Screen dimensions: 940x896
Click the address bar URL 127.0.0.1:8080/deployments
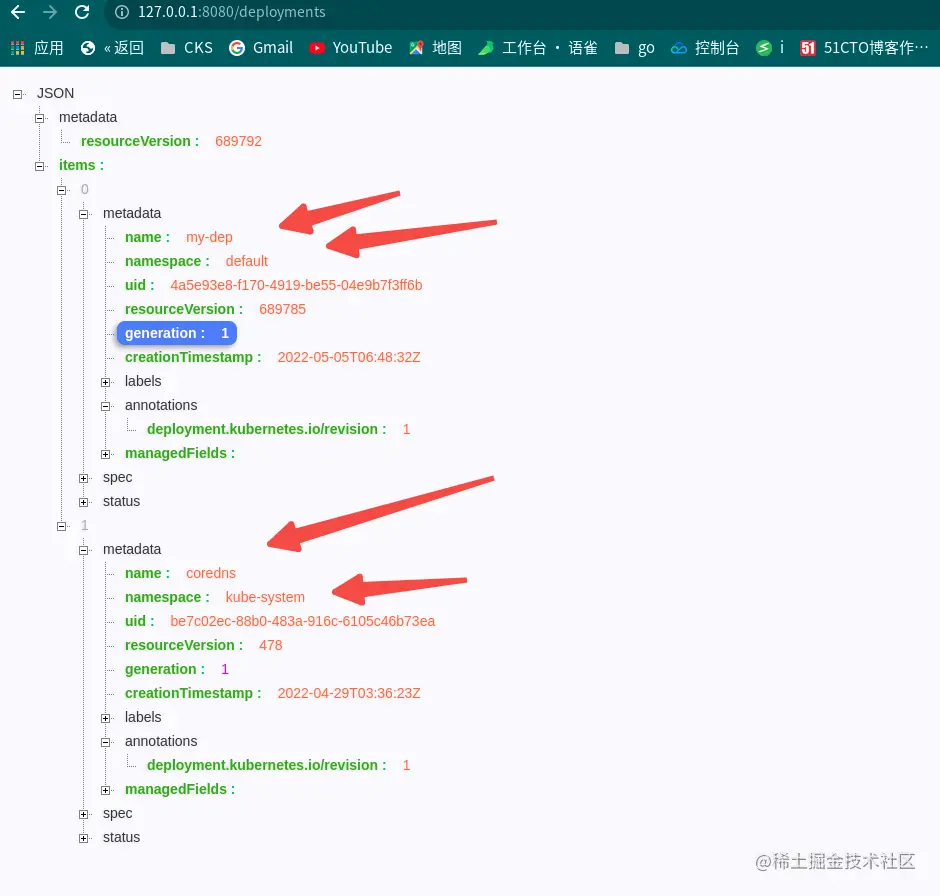(x=231, y=12)
